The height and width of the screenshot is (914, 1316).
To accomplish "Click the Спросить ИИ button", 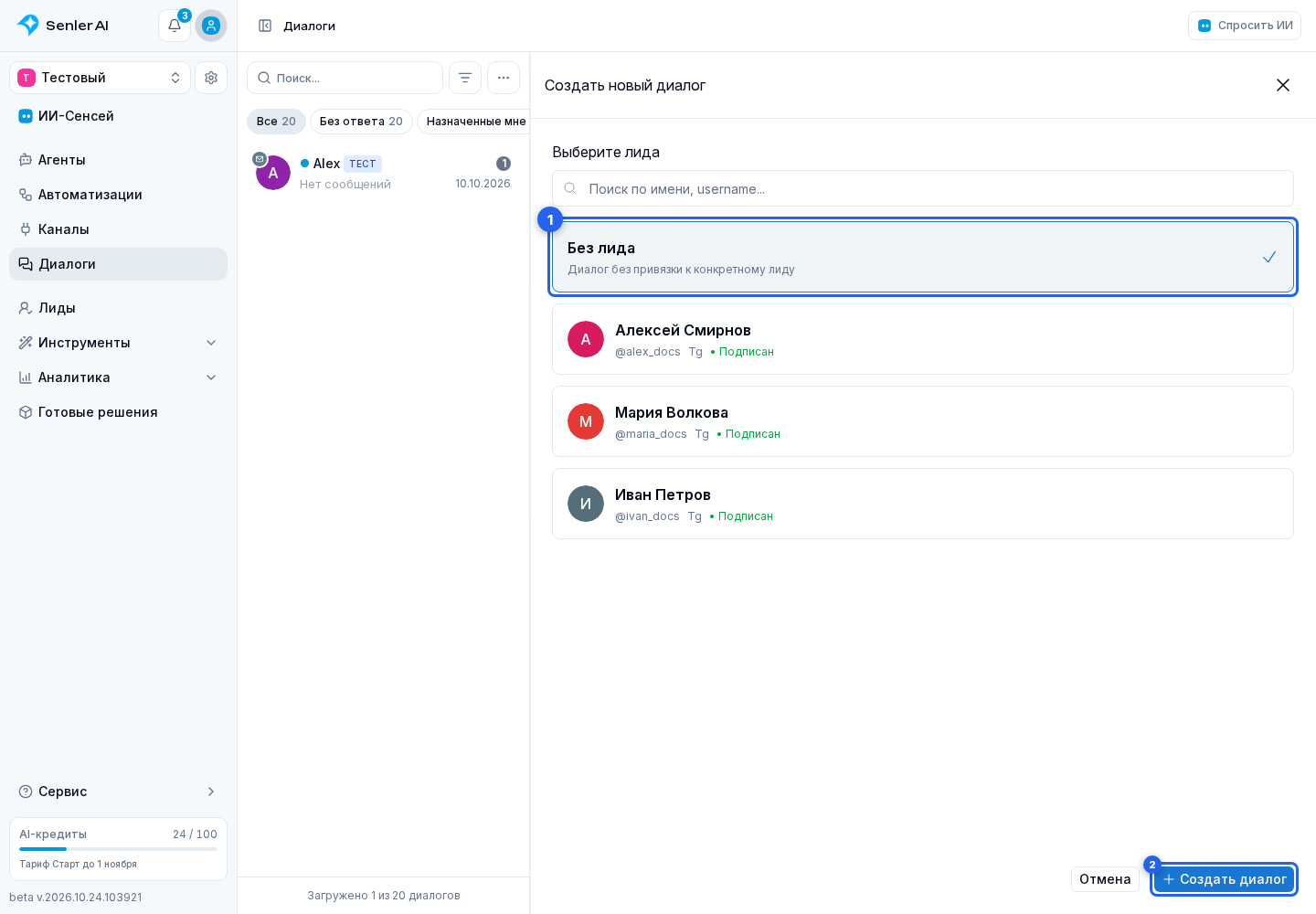I will click(1245, 26).
